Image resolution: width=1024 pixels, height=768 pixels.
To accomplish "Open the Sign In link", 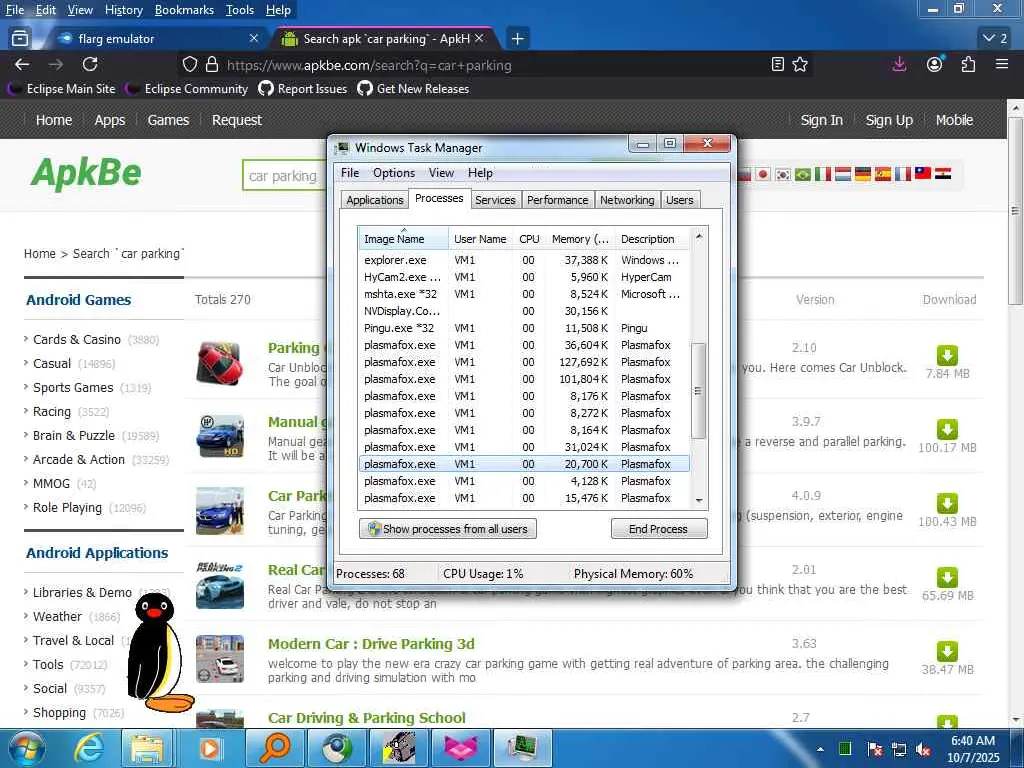I will 822,120.
